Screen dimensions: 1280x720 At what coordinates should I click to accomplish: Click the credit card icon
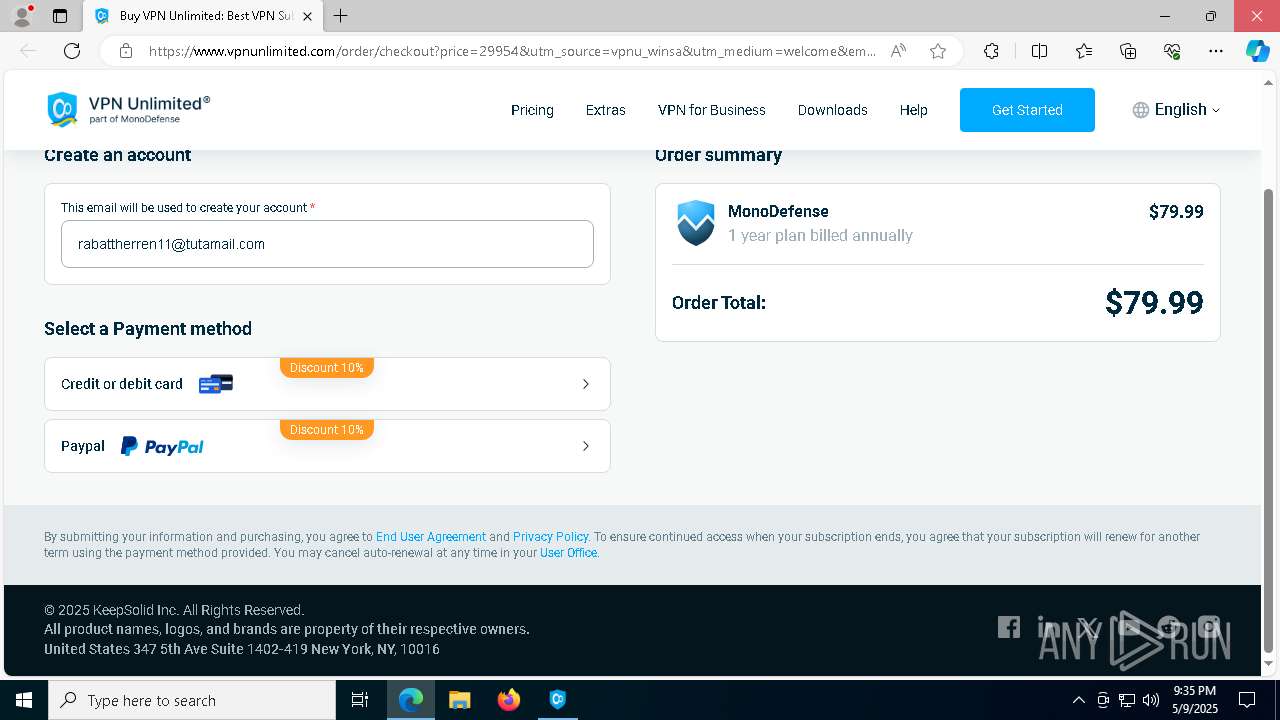point(216,384)
